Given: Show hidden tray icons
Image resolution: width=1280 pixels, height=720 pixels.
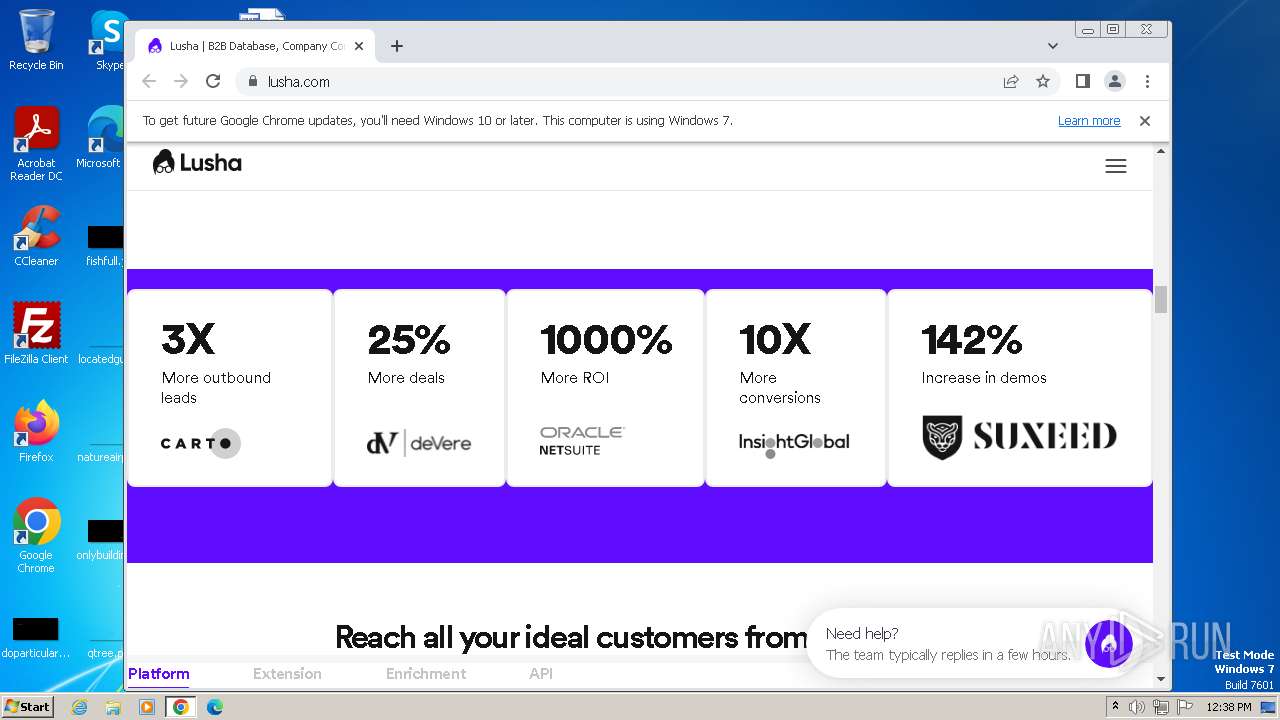Looking at the screenshot, I should click(x=1115, y=707).
